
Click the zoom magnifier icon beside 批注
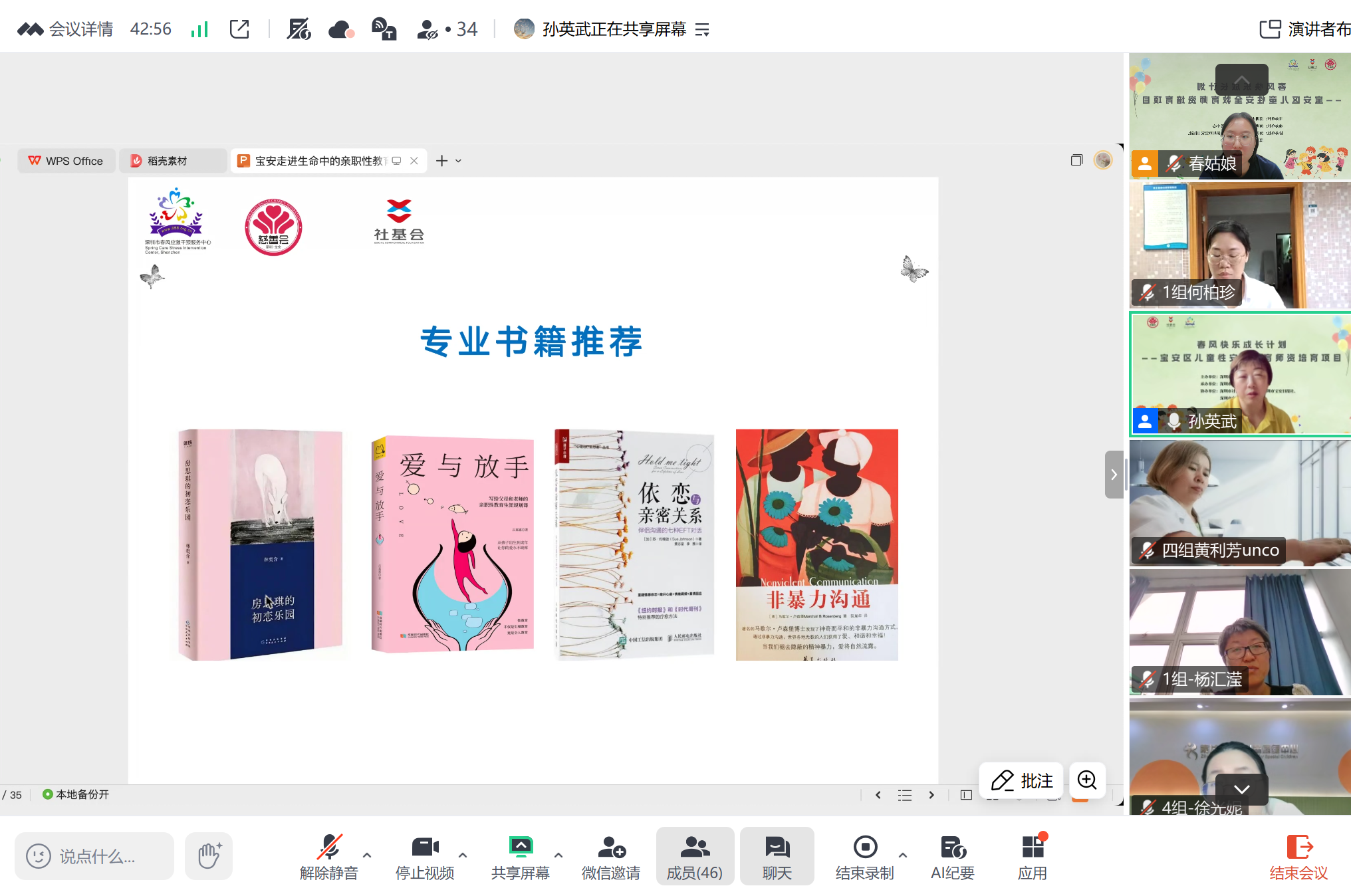click(x=1087, y=780)
